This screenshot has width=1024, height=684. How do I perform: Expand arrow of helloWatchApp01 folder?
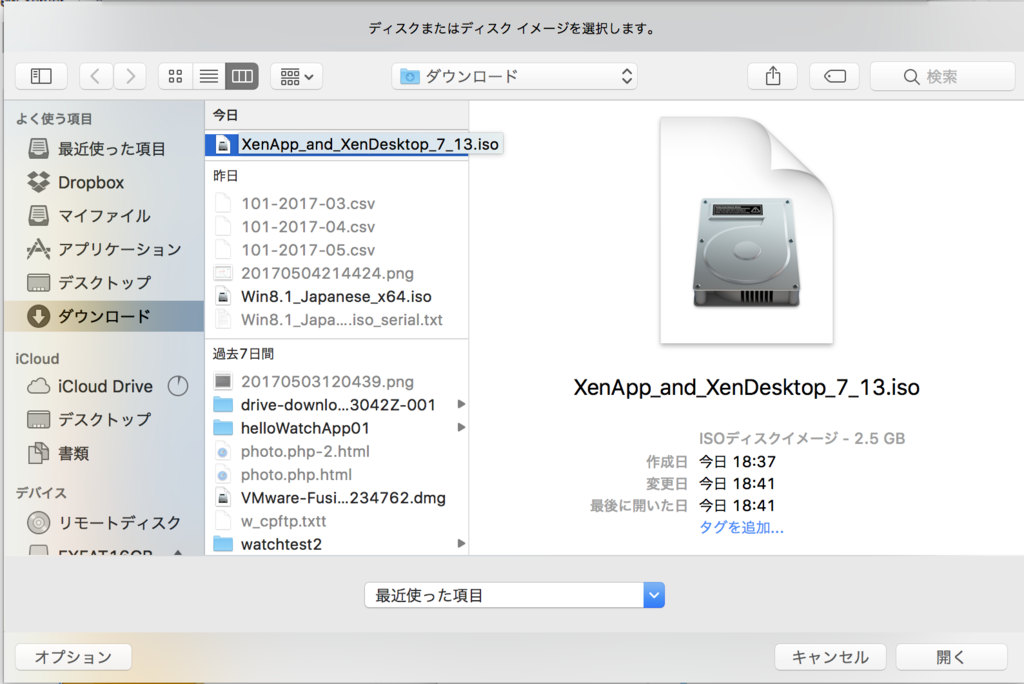tap(461, 427)
